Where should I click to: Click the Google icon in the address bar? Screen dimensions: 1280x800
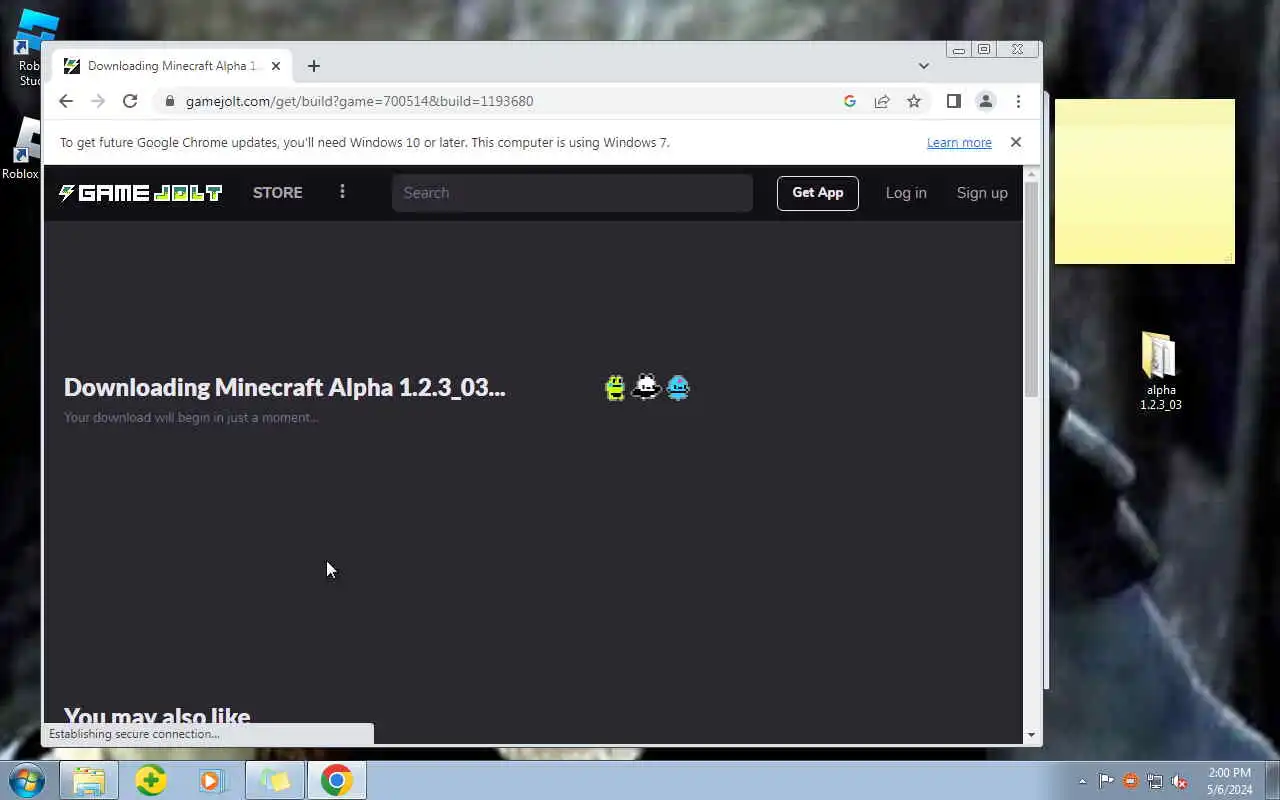pyautogui.click(x=850, y=101)
